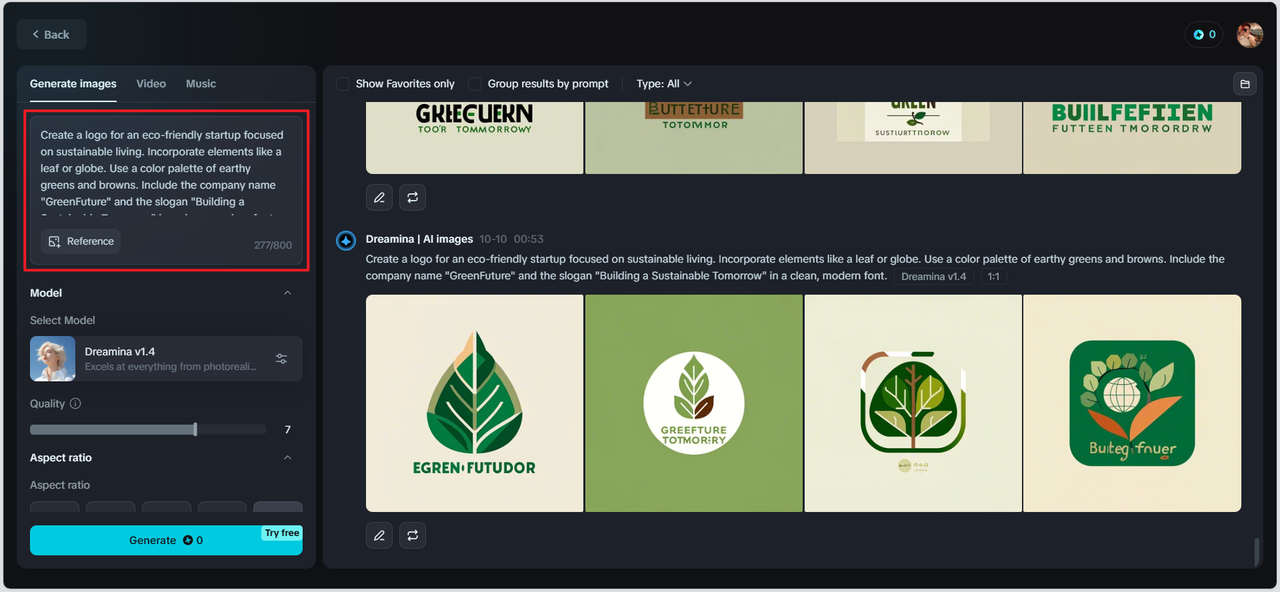Enable Group results by prompt checkbox
Image resolution: width=1280 pixels, height=592 pixels.
475,84
